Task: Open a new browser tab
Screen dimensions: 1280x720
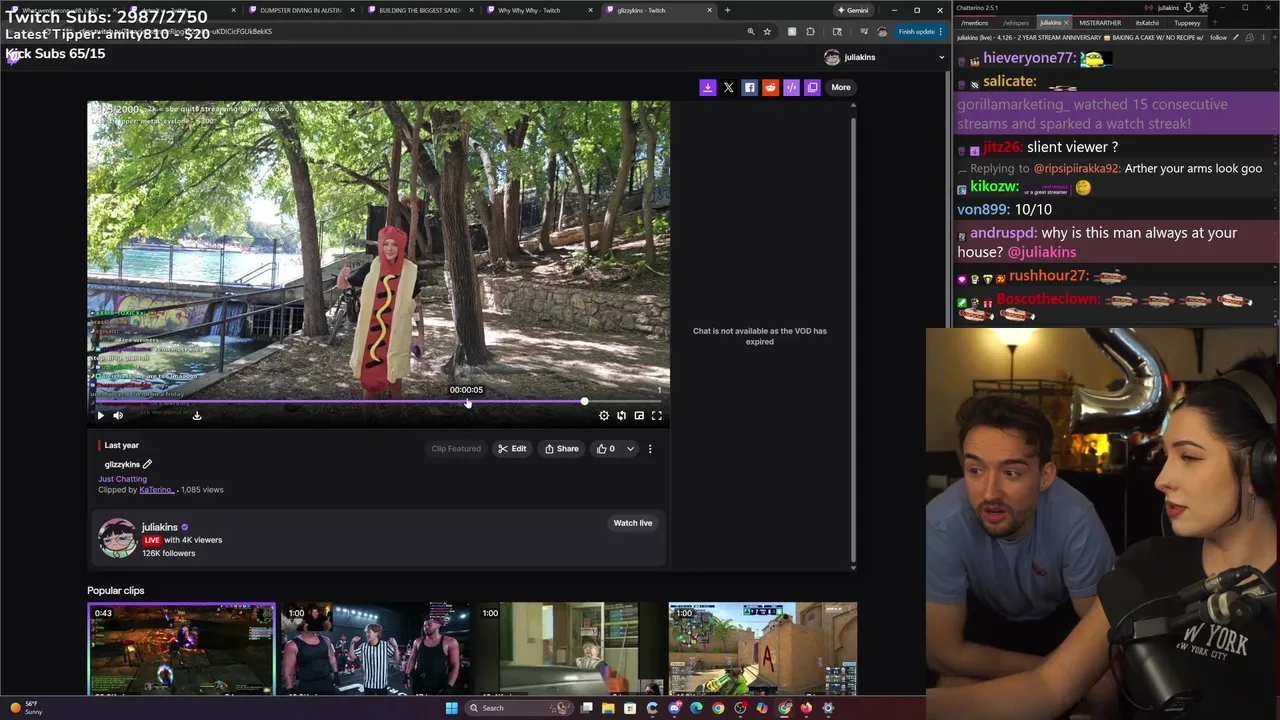Action: click(x=727, y=10)
